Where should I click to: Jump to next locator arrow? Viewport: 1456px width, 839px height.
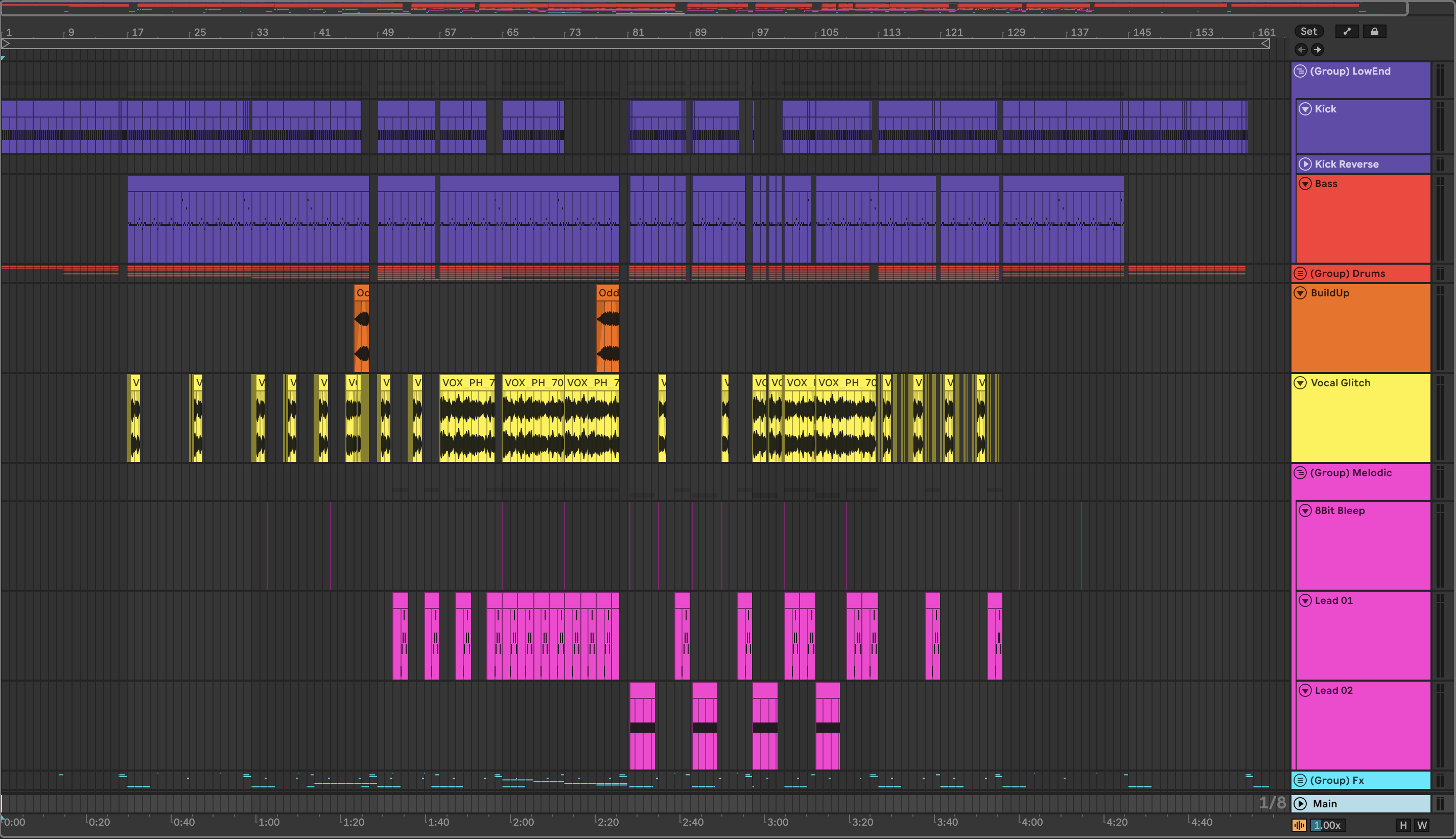(x=1317, y=50)
